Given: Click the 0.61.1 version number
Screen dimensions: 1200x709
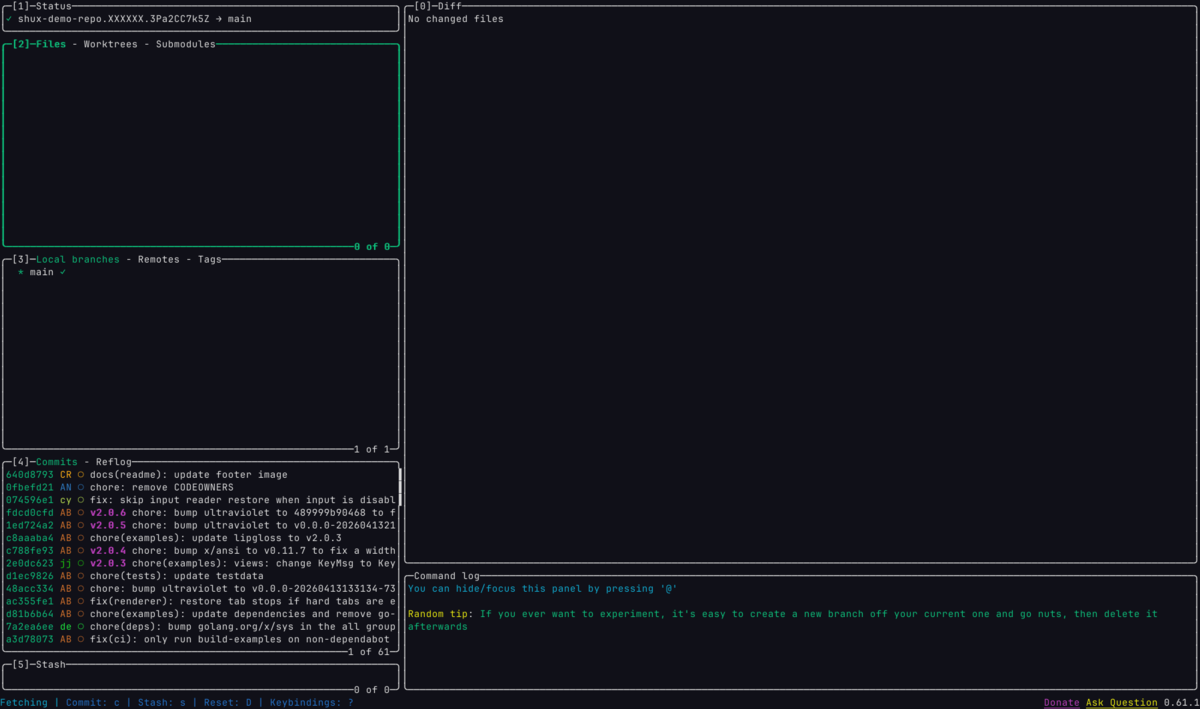Looking at the screenshot, I should click(x=1182, y=703).
